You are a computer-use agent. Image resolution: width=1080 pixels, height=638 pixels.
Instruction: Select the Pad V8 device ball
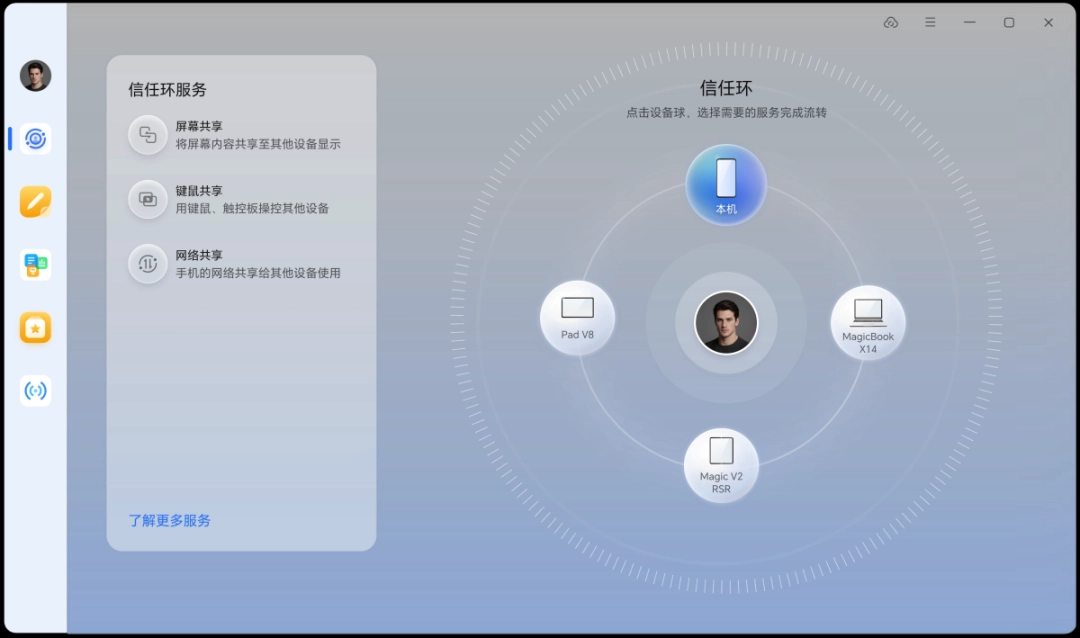(x=577, y=318)
